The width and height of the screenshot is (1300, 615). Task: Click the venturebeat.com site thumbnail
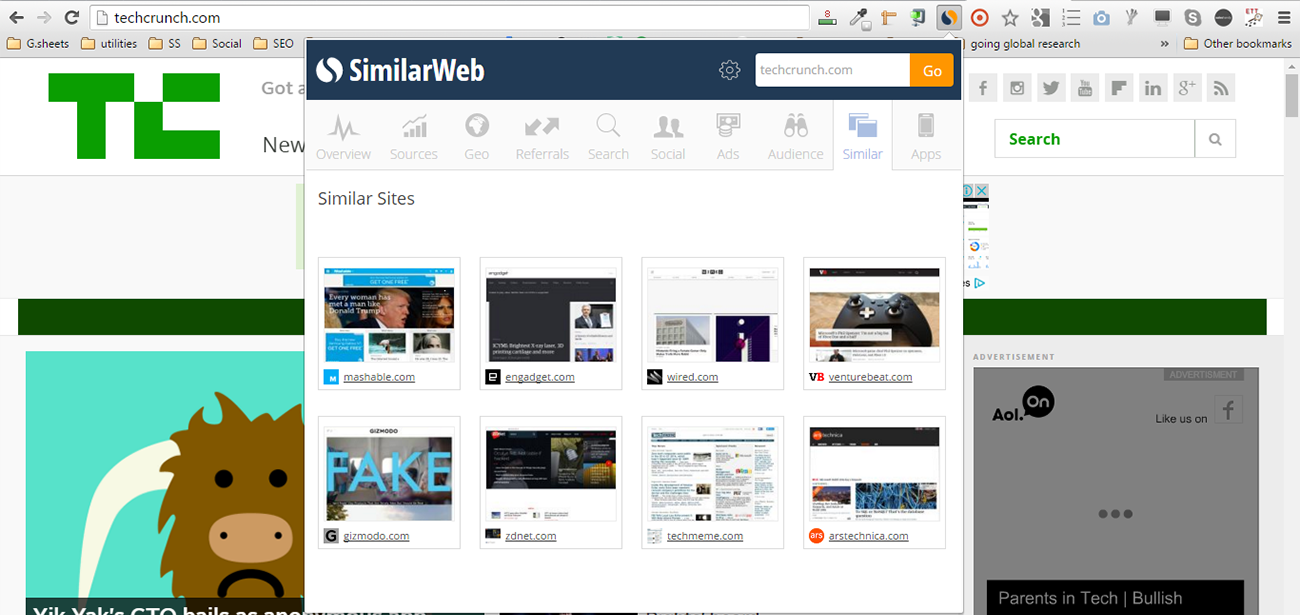click(x=874, y=314)
